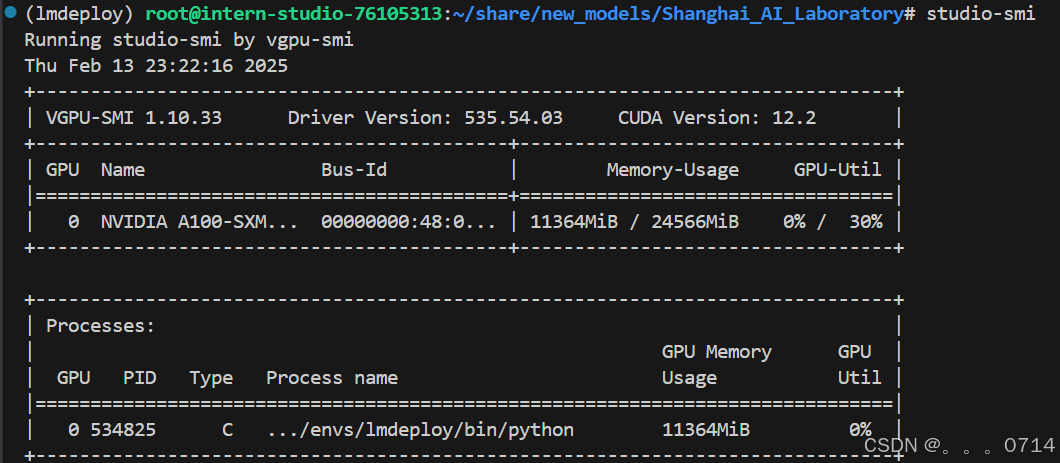Click the root@intern-studio-76105313 host text
This screenshot has height=463, width=1060.
[295, 14]
